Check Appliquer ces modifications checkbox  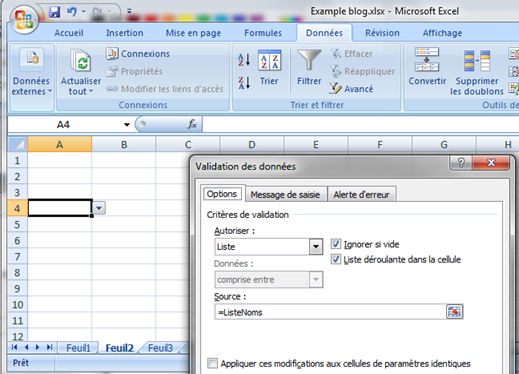(212, 363)
